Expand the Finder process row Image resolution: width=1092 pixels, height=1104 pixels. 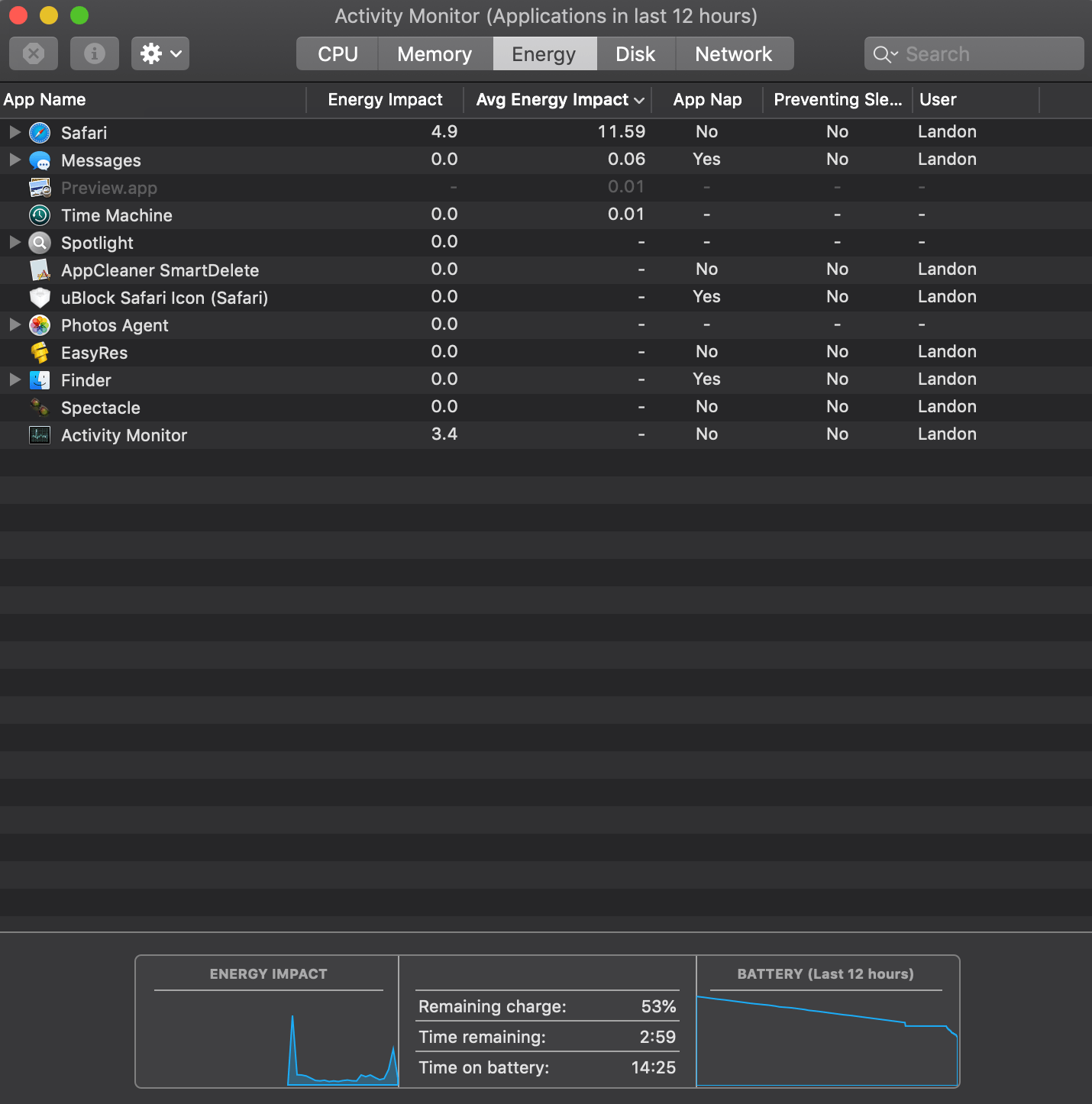15,379
